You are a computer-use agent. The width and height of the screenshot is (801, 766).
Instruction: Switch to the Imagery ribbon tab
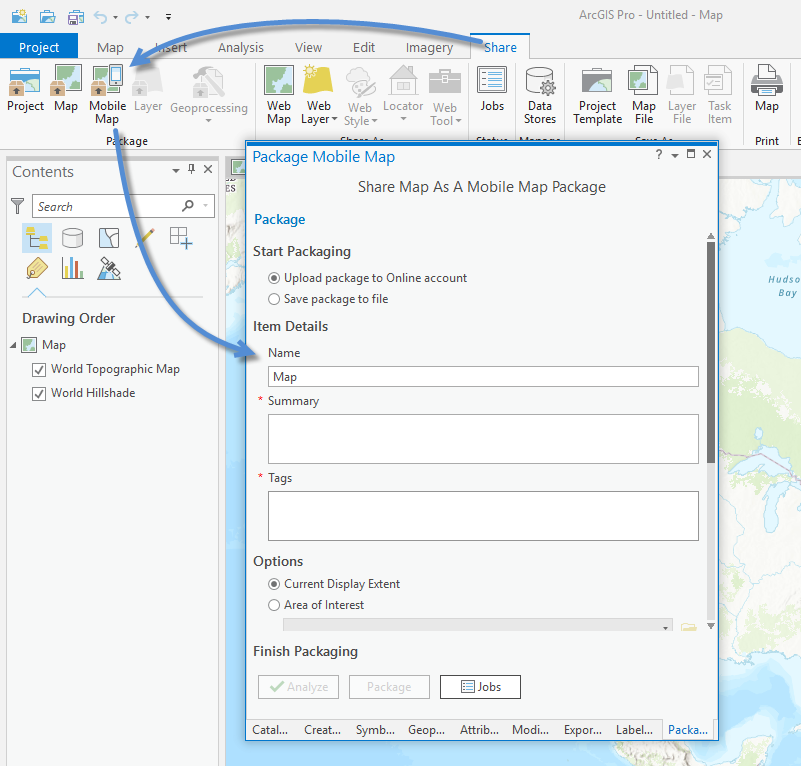pyautogui.click(x=429, y=48)
